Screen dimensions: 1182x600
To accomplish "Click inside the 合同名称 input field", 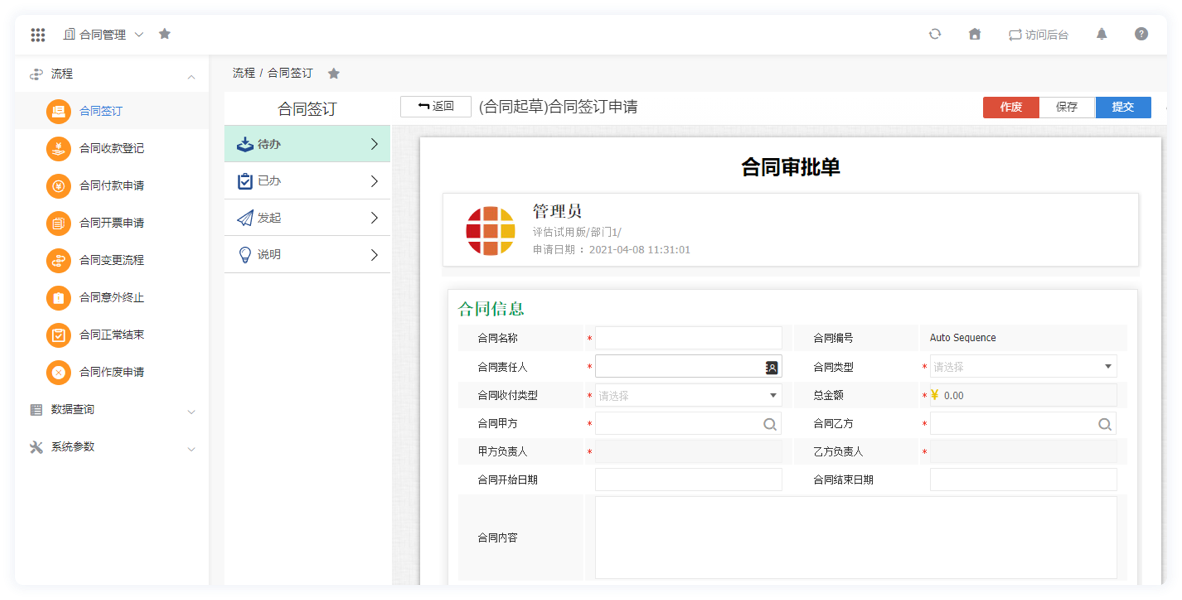I will click(688, 337).
